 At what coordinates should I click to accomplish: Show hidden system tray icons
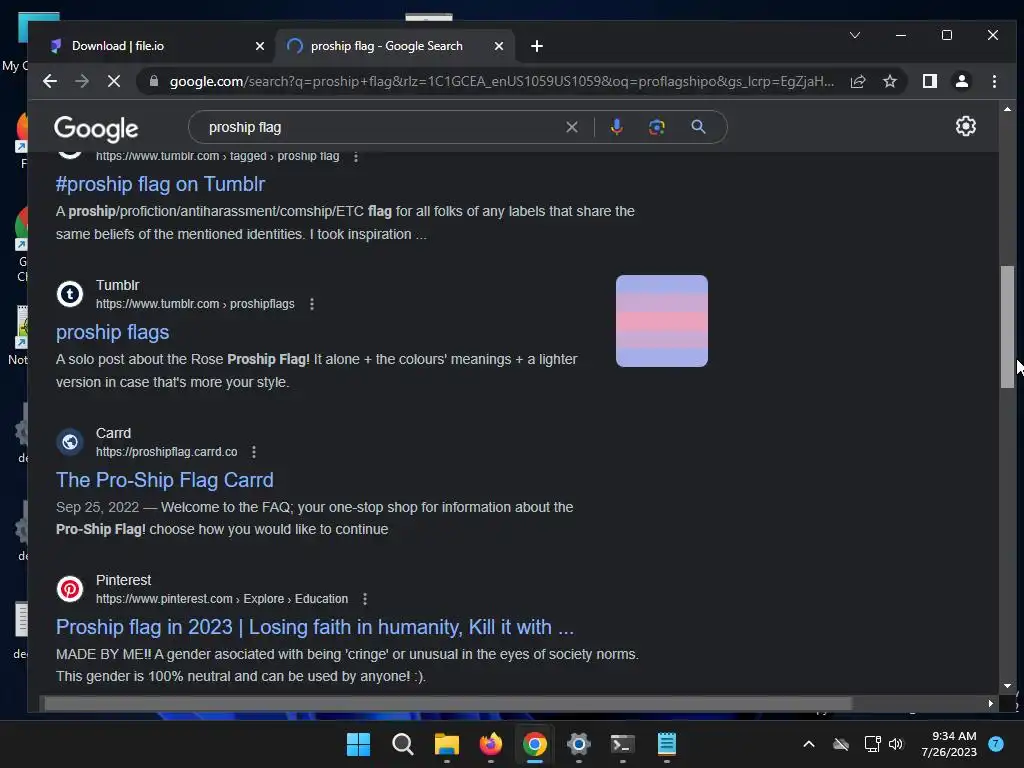[808, 744]
